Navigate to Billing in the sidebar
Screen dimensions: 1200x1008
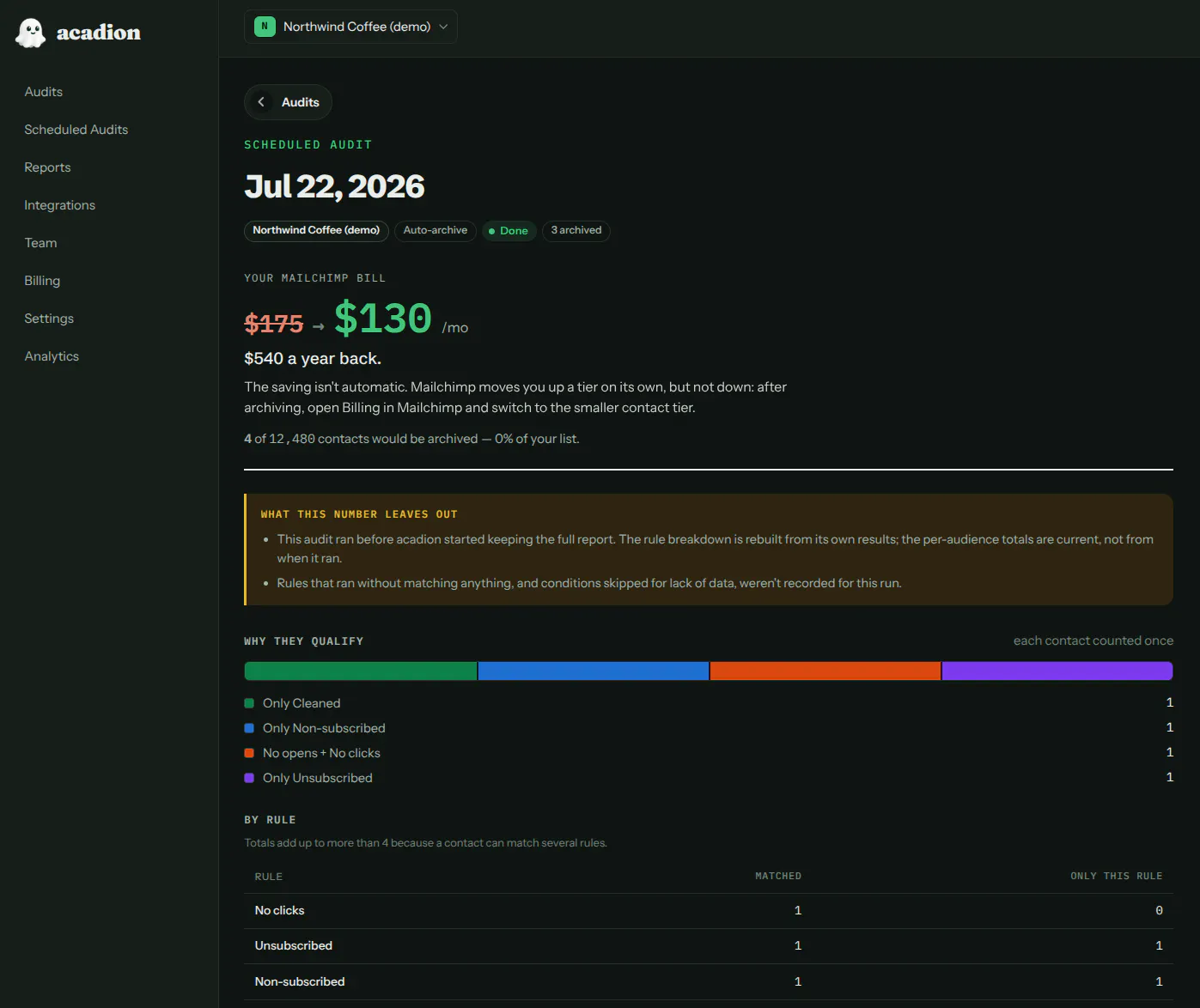pos(42,281)
